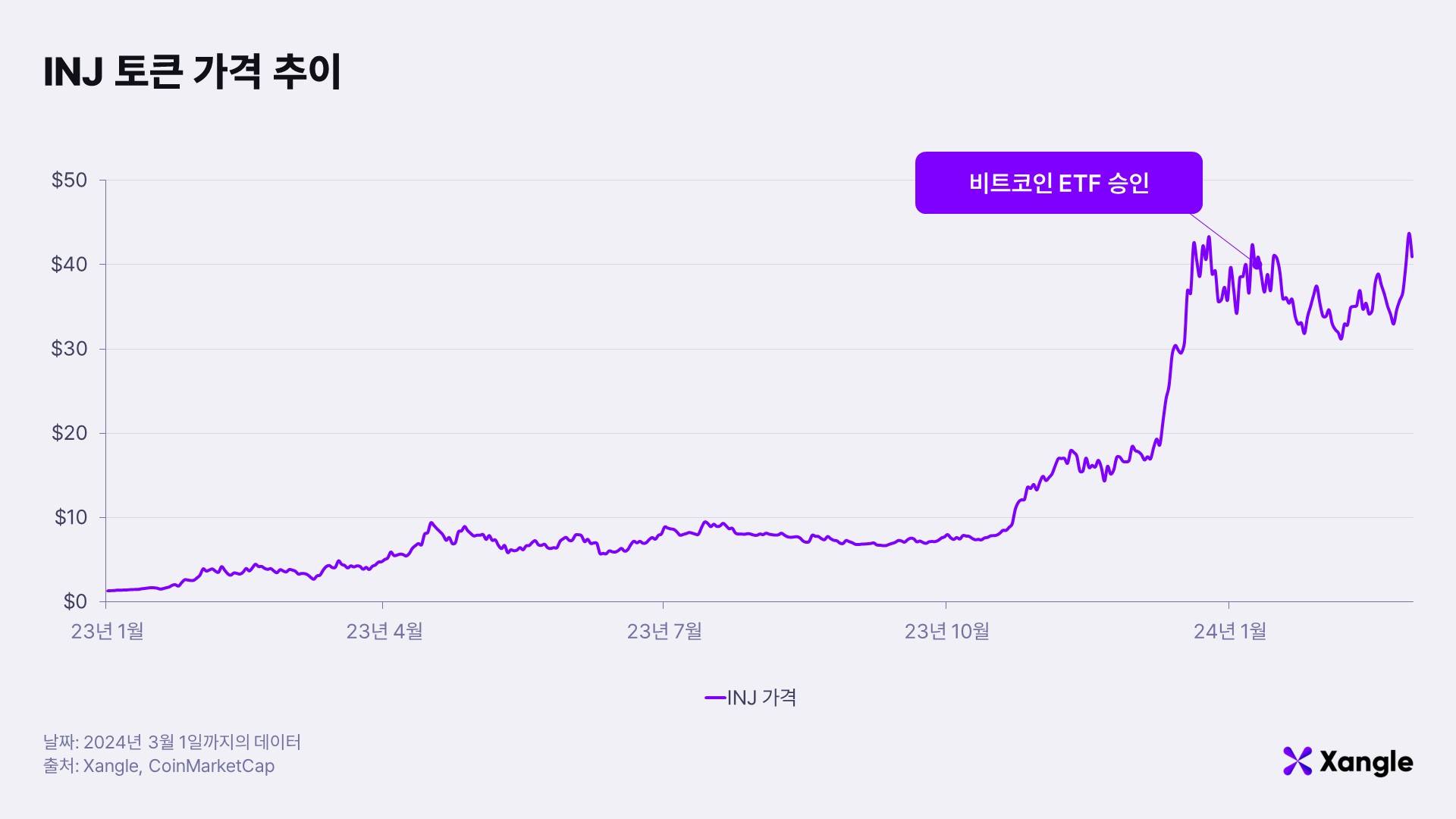
Task: Click the 24년 1월 x-axis label
Action: click(x=1229, y=631)
